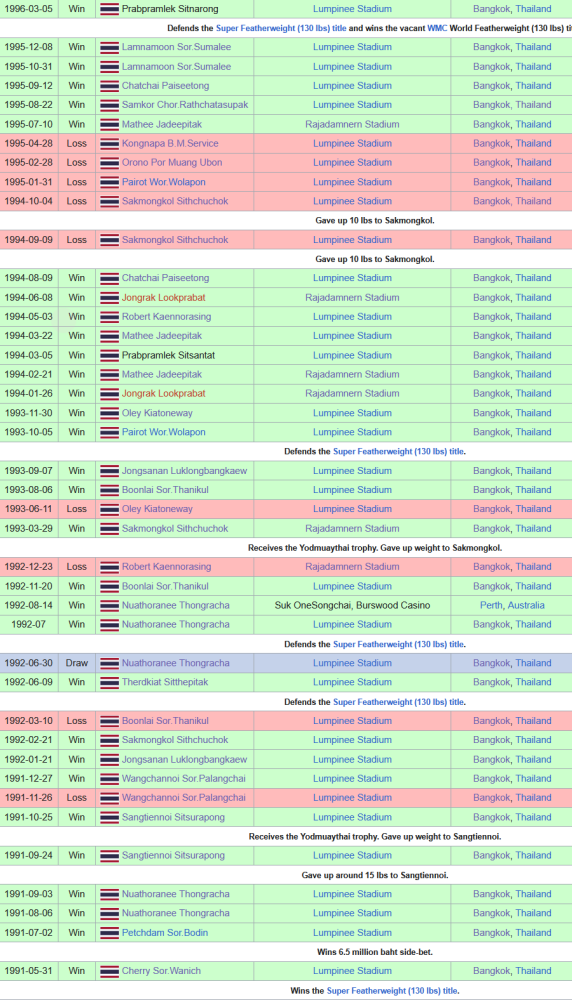Screen dimensions: 572x1000
Task: Open Therdkiat Sitthepitak link
Action: point(165,682)
